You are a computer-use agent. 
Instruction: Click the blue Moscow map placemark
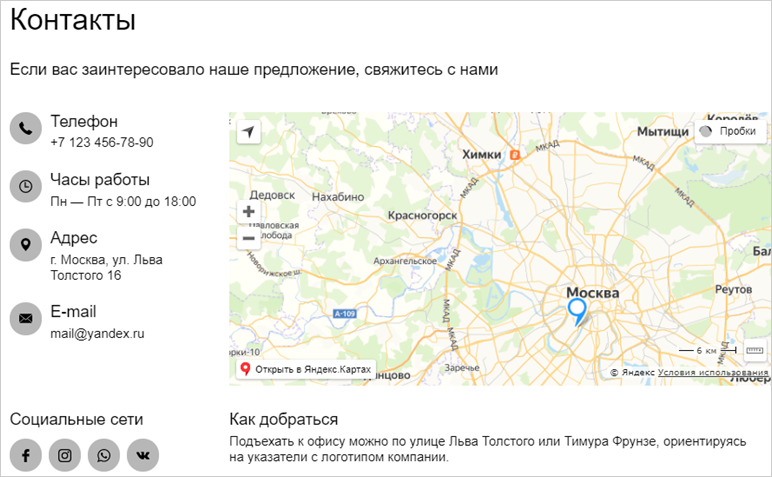tap(577, 311)
